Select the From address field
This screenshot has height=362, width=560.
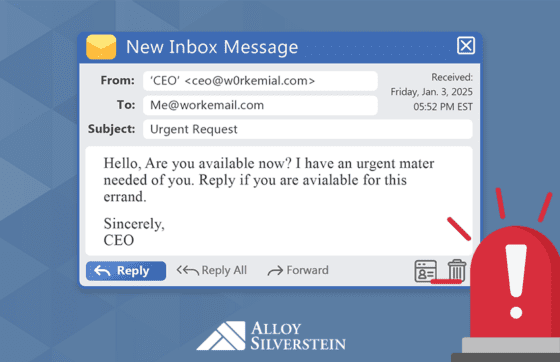[260, 81]
